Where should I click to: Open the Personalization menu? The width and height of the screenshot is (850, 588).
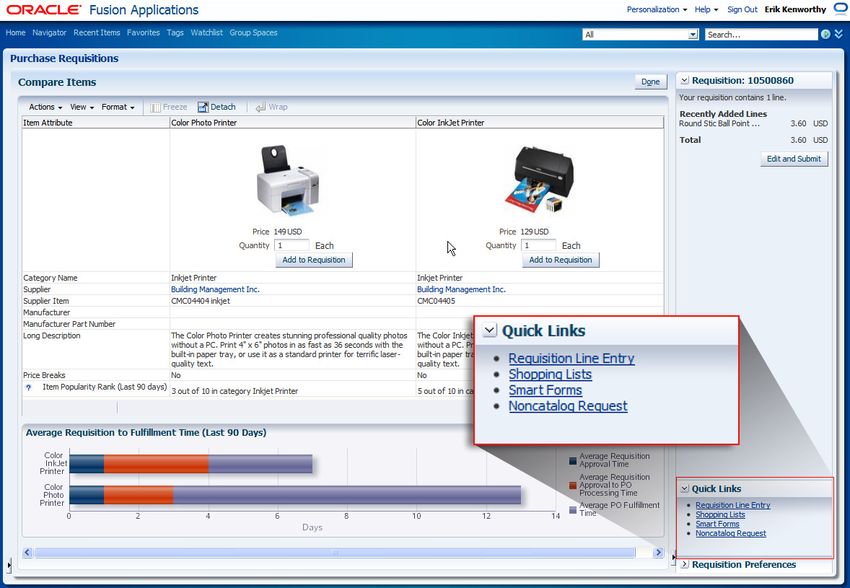[656, 10]
